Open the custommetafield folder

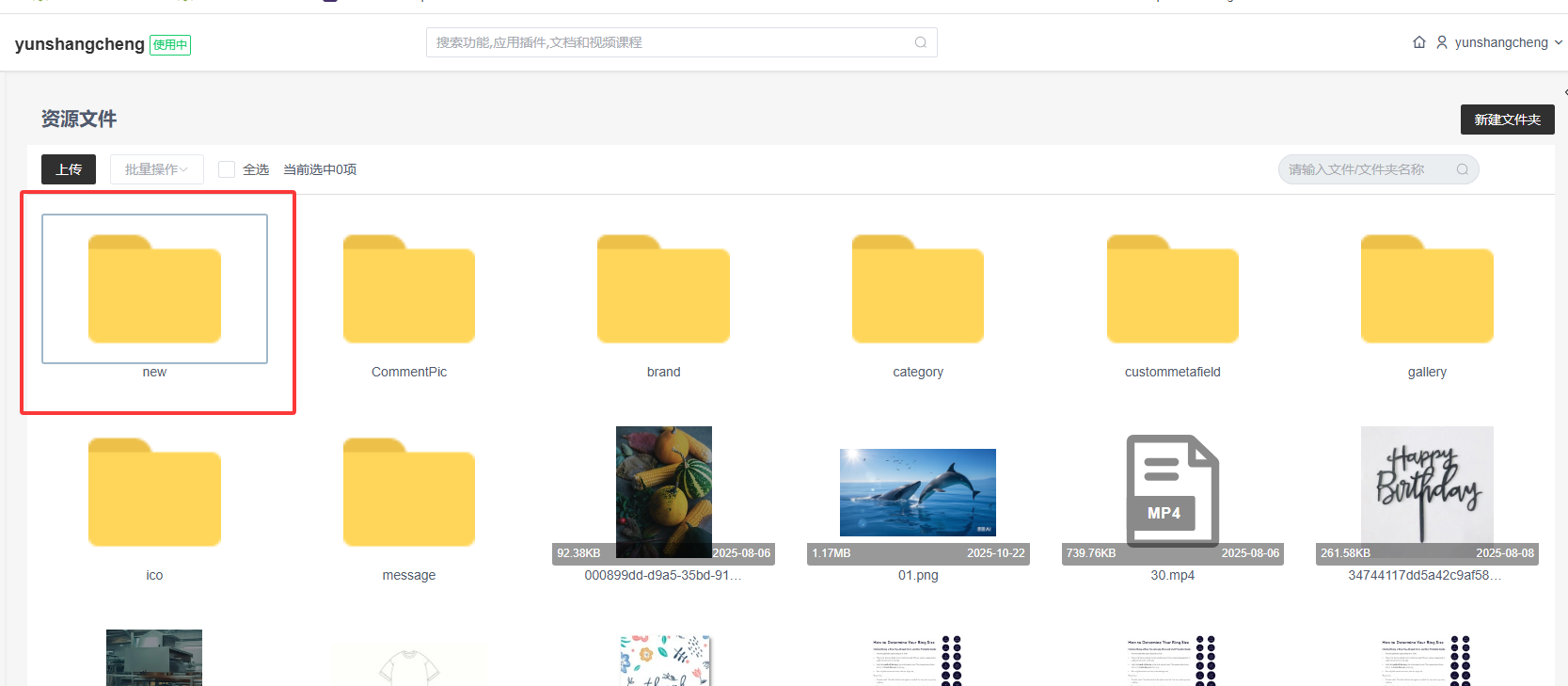1172,290
